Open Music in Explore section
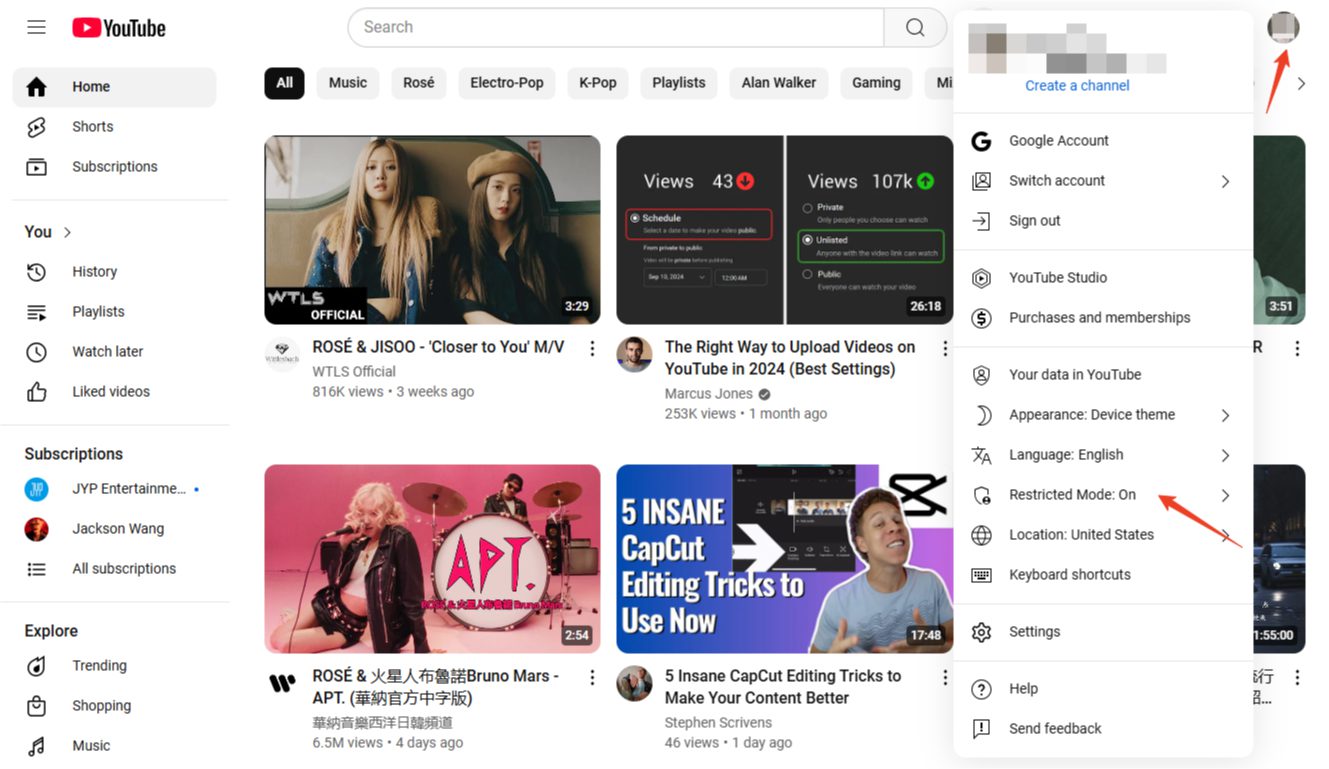This screenshot has width=1329, height=769. [x=114, y=746]
